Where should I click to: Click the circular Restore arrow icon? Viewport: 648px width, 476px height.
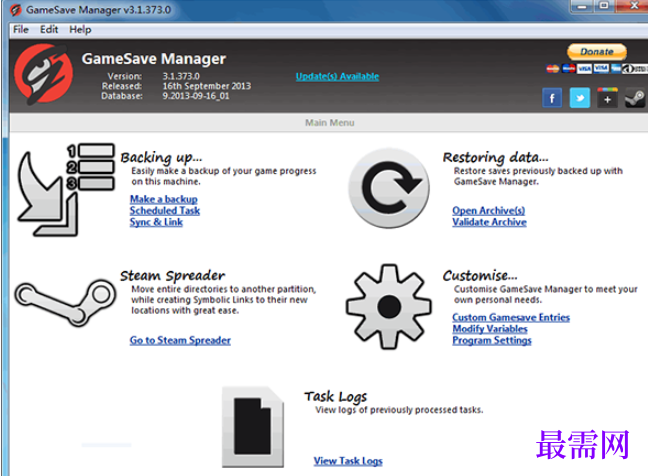click(x=388, y=188)
